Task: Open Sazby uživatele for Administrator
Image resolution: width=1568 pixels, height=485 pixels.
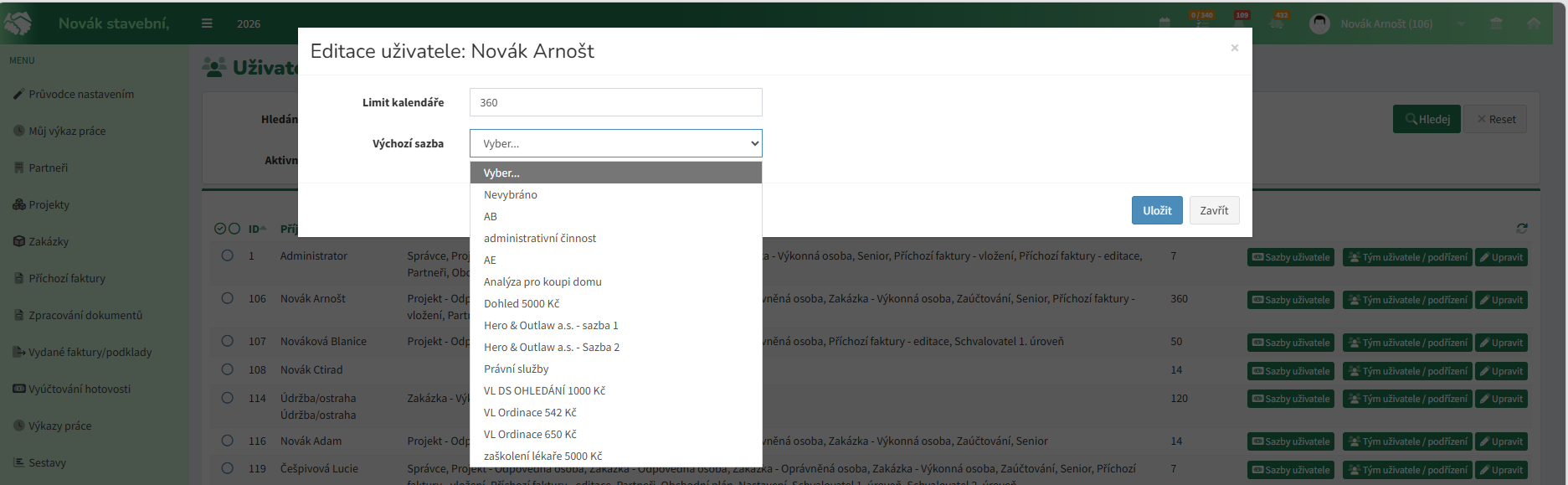Action: pyautogui.click(x=1291, y=257)
